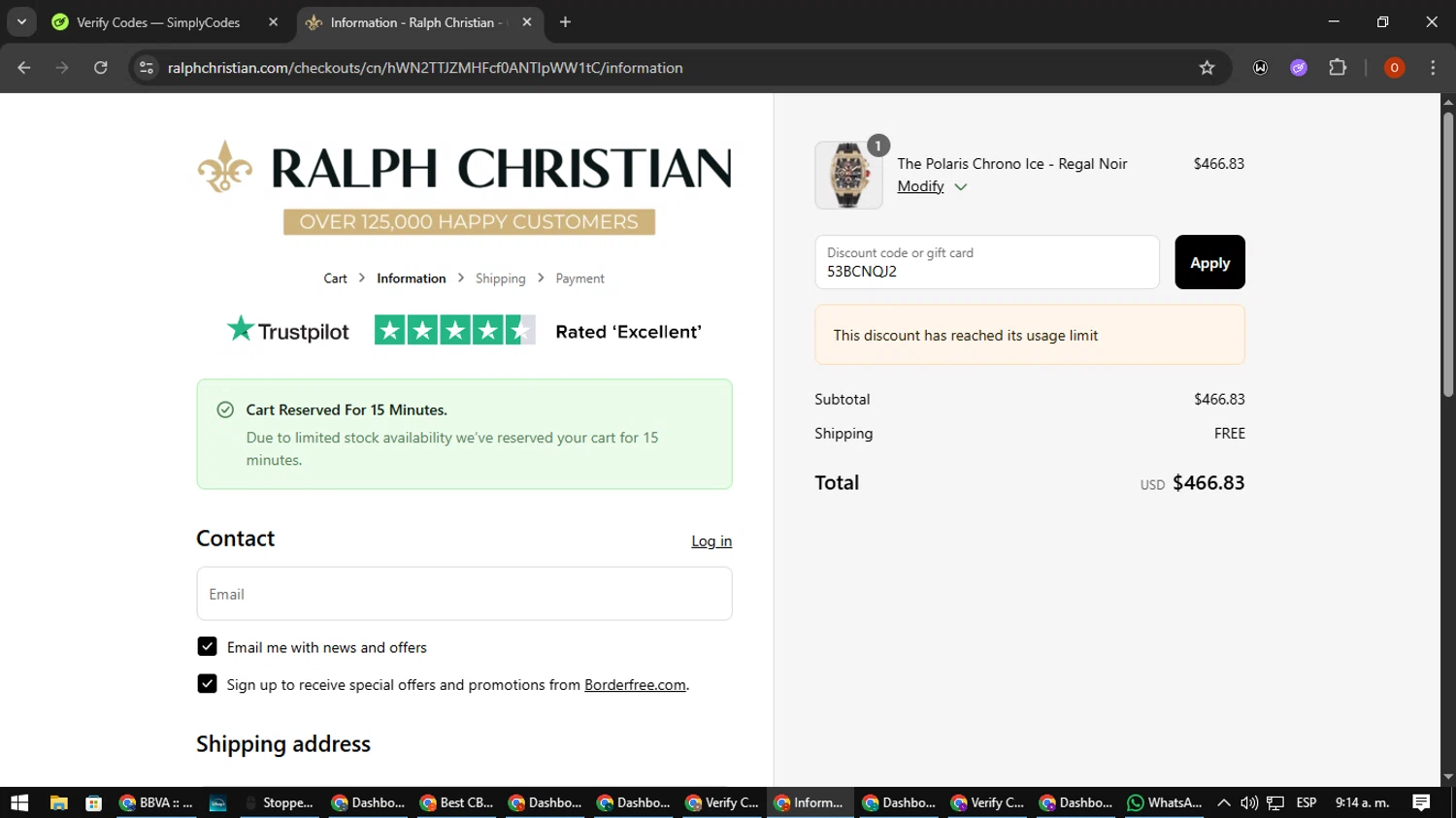Click the green cart-reserved checkmark icon

click(225, 410)
